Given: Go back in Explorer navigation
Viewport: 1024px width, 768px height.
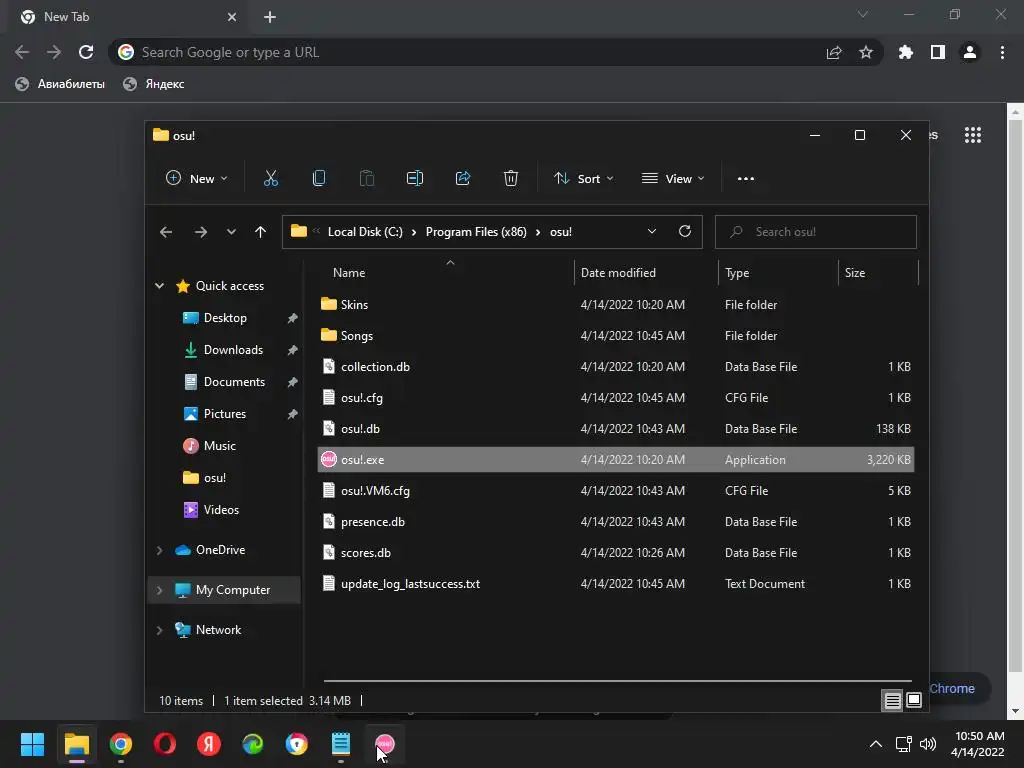Looking at the screenshot, I should click(166, 232).
